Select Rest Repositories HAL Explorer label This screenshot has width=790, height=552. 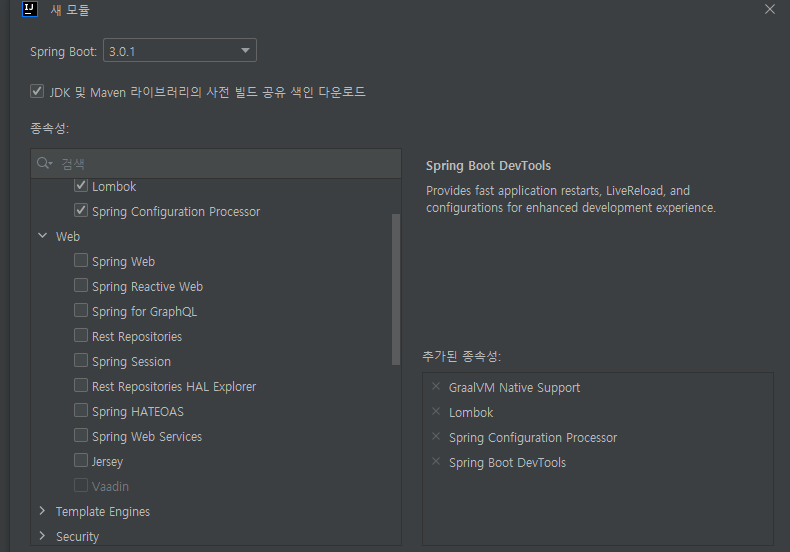174,386
